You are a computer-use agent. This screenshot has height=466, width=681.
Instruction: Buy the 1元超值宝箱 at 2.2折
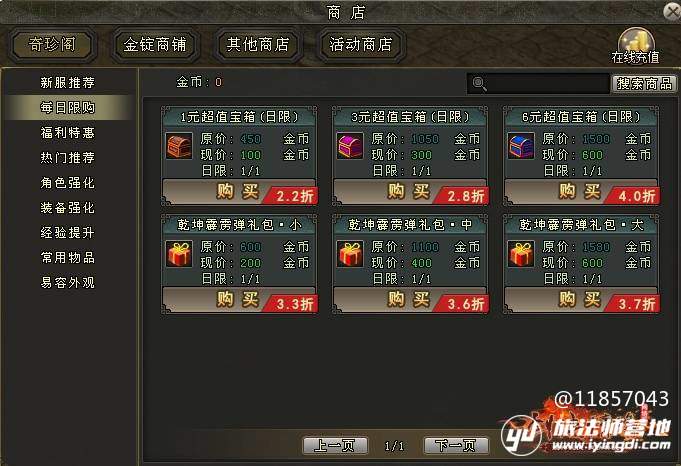[238, 191]
